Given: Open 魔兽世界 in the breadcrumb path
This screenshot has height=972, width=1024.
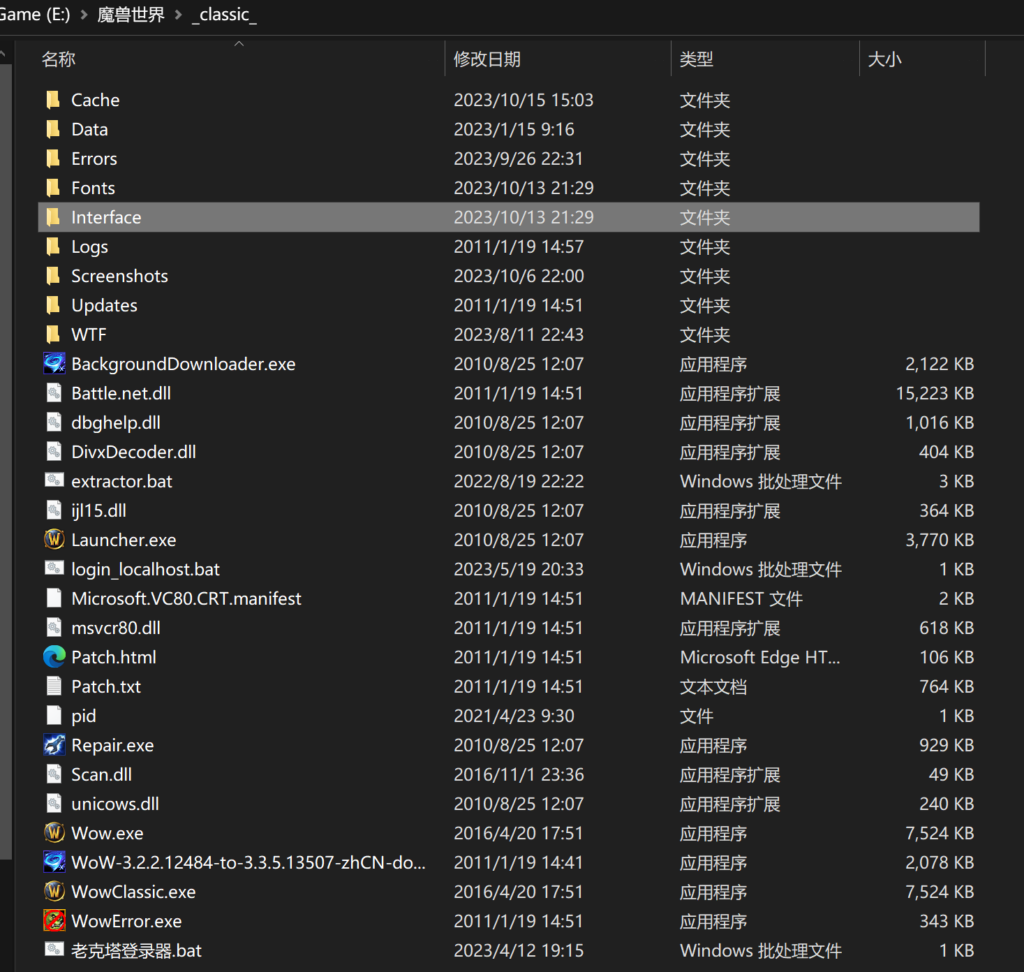Looking at the screenshot, I should pos(131,14).
